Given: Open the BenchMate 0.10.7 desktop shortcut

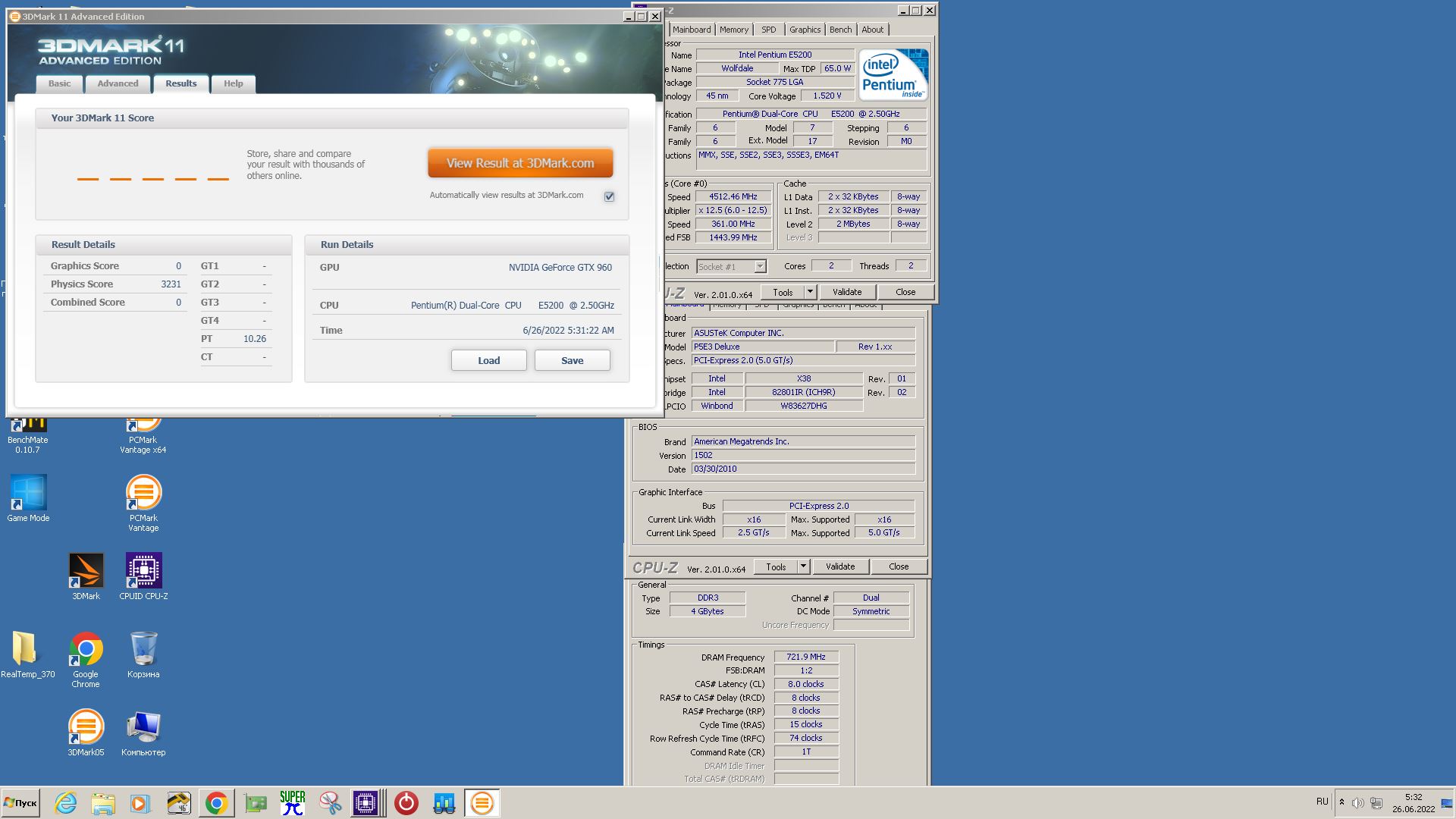Looking at the screenshot, I should click(x=28, y=435).
